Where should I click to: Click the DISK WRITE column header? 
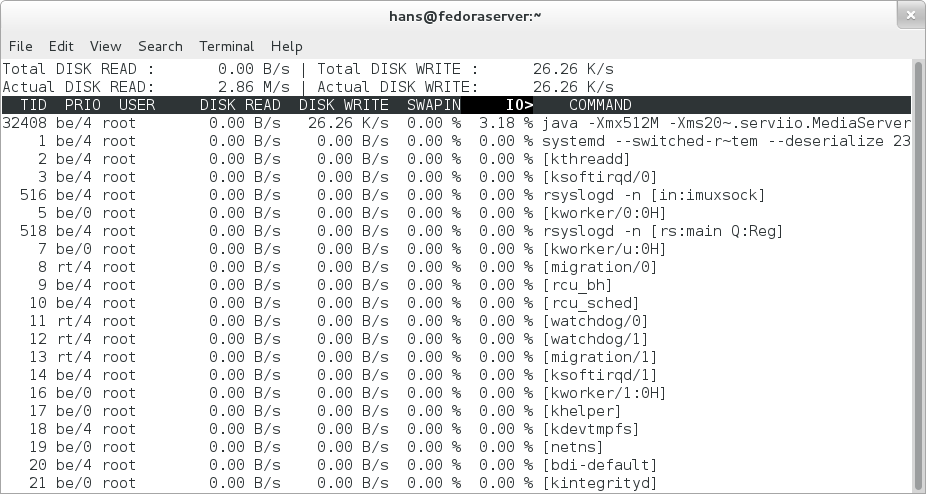tap(343, 105)
